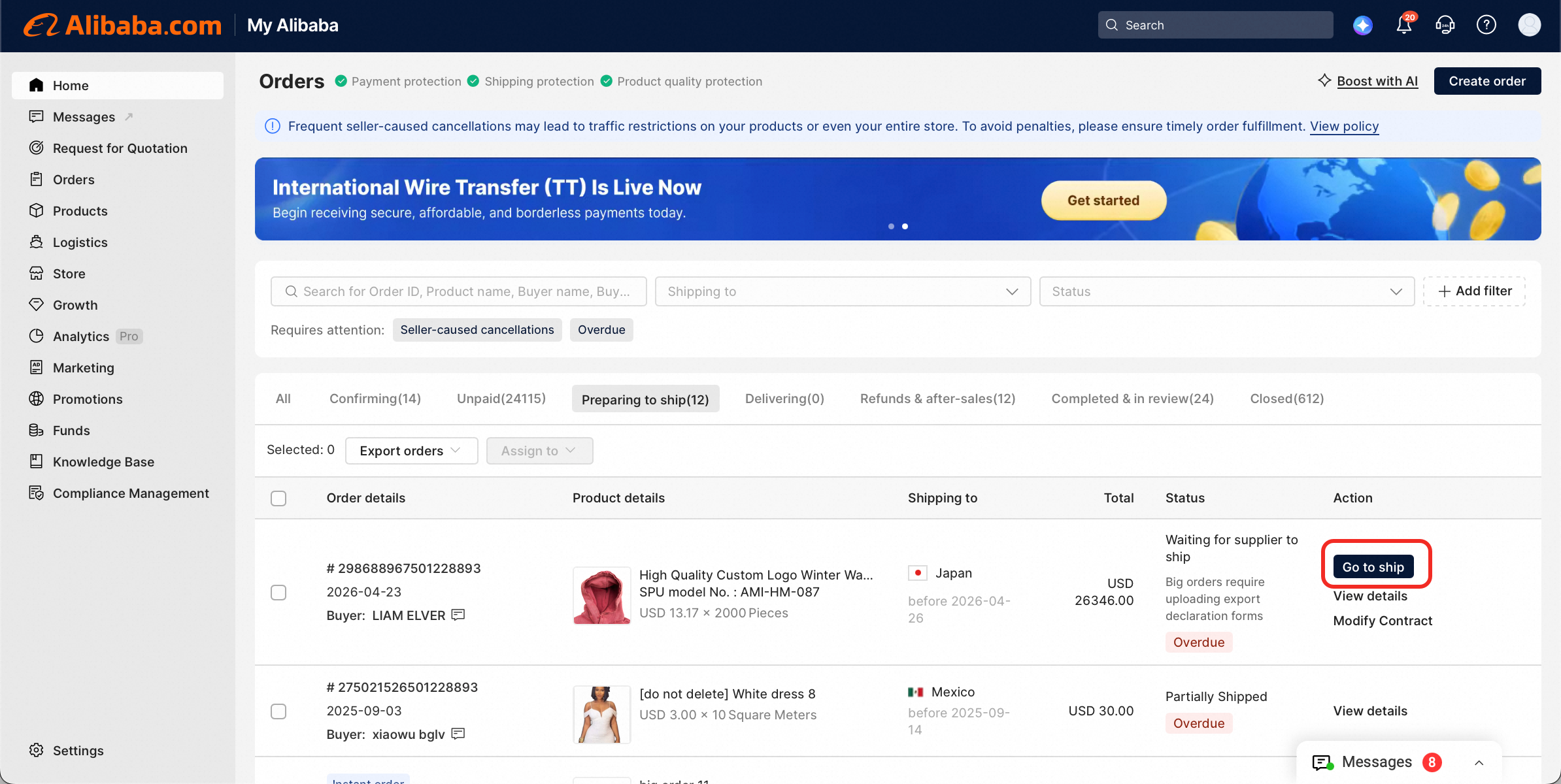Viewport: 1561px width, 784px height.
Task: Open chat with buyer LIAM ELVER icon
Action: pyautogui.click(x=458, y=615)
